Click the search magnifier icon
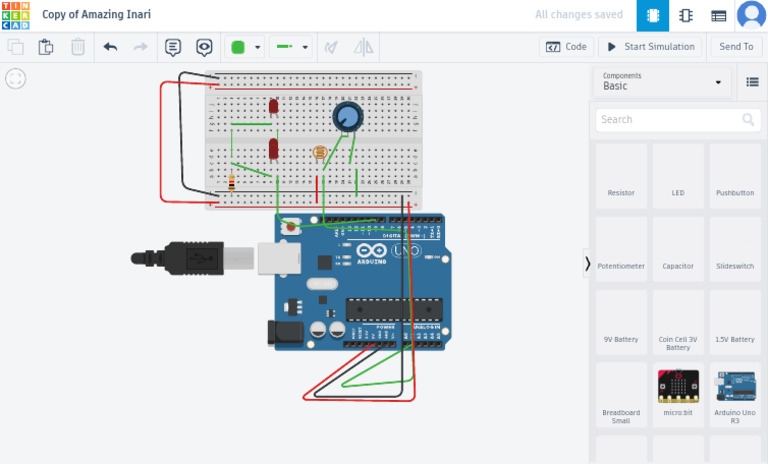Image resolution: width=768 pixels, height=464 pixels. pyautogui.click(x=748, y=120)
